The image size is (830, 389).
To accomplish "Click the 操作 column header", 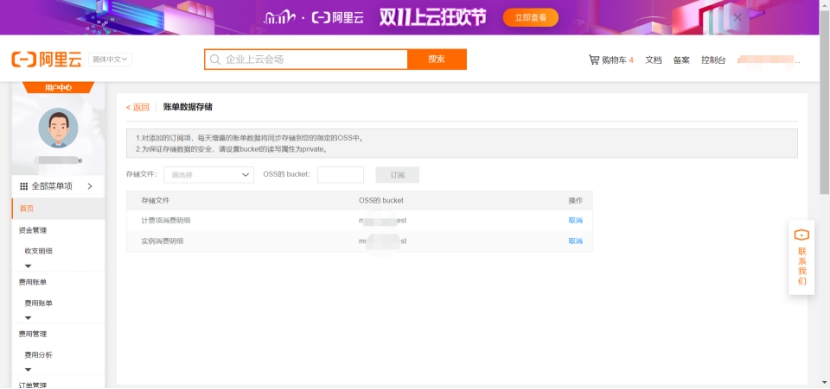I will click(575, 201).
